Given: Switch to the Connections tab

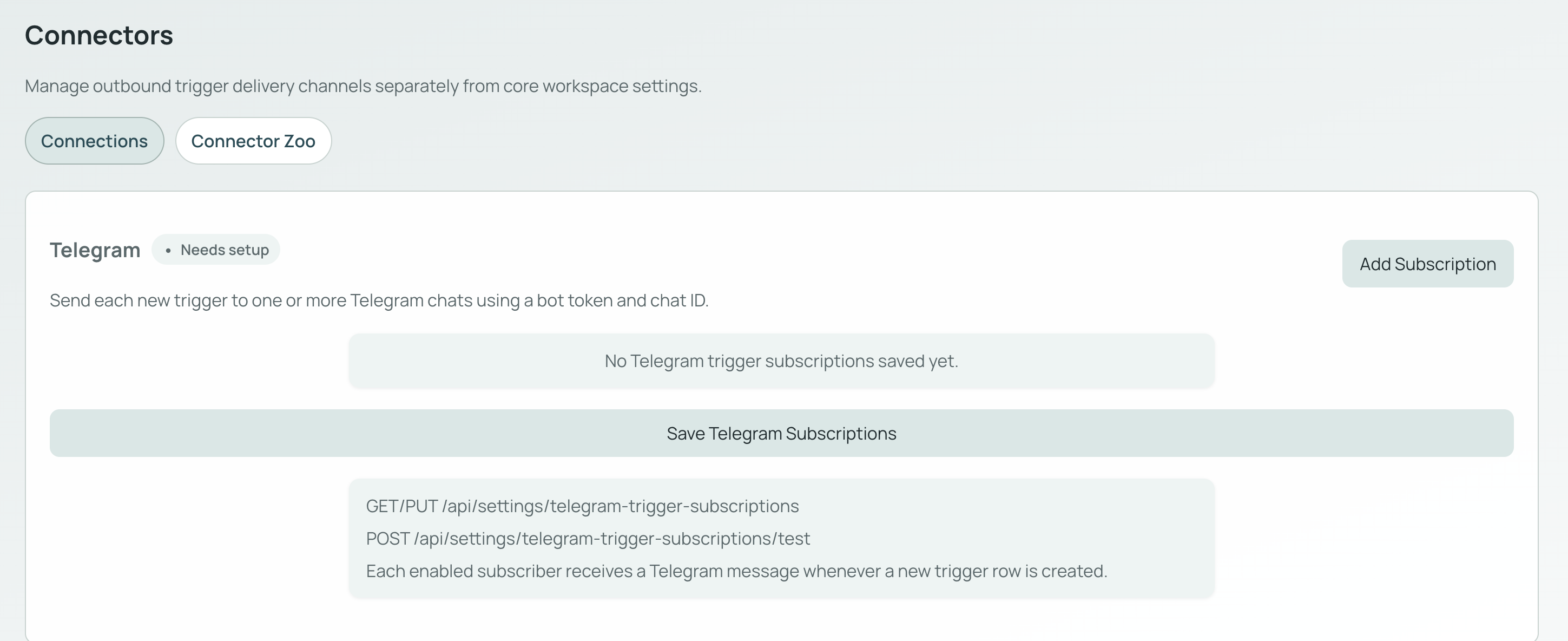Looking at the screenshot, I should click(x=94, y=141).
